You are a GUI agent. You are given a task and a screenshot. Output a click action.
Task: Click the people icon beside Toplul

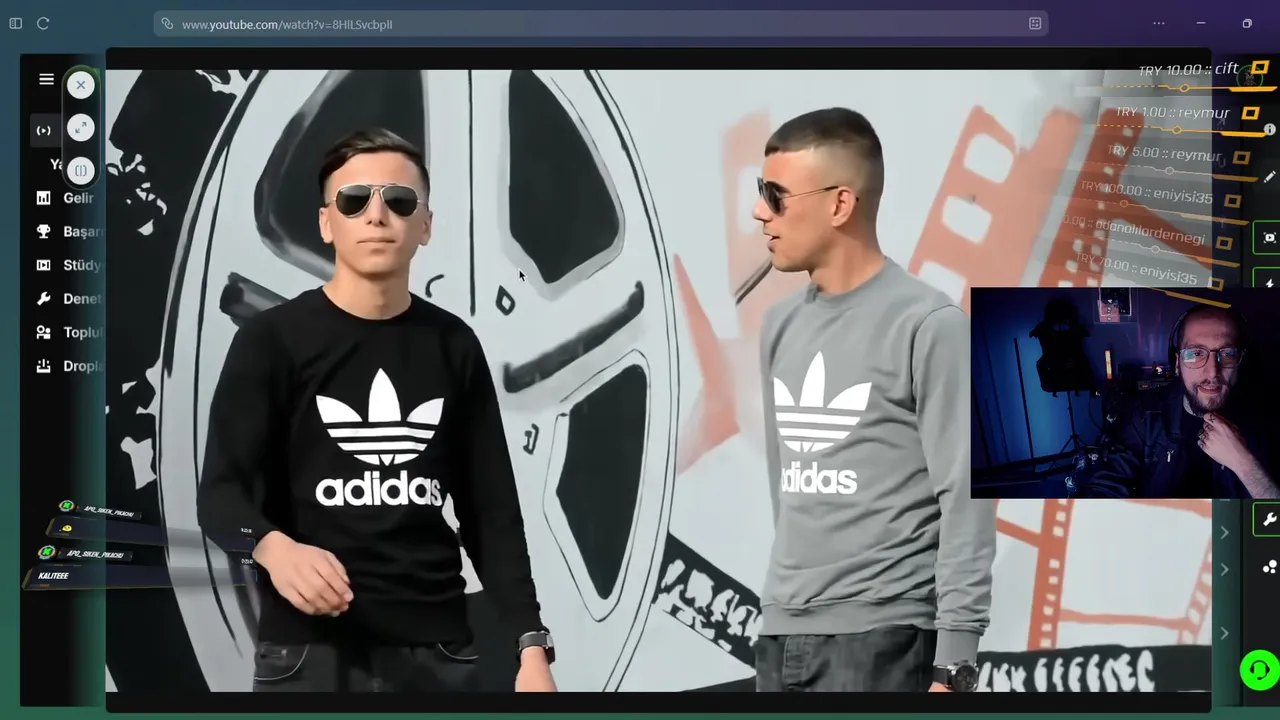coord(43,332)
